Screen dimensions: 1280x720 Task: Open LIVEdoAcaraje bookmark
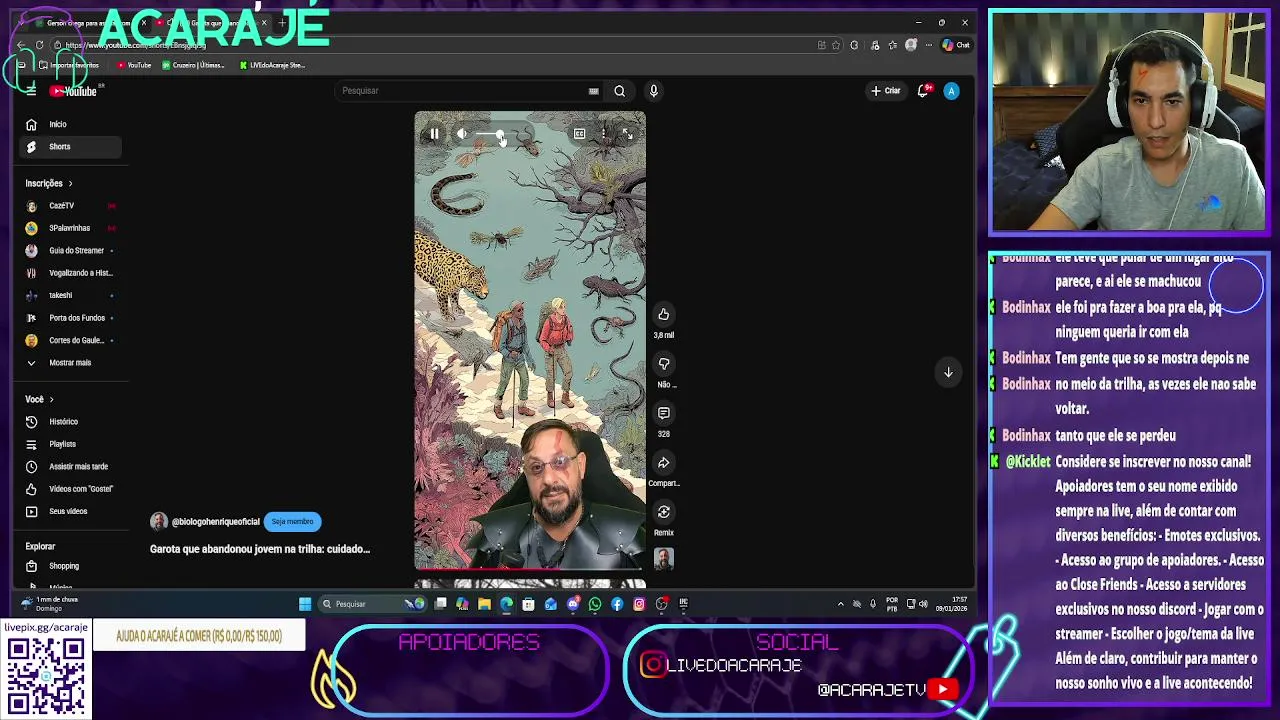click(272, 66)
